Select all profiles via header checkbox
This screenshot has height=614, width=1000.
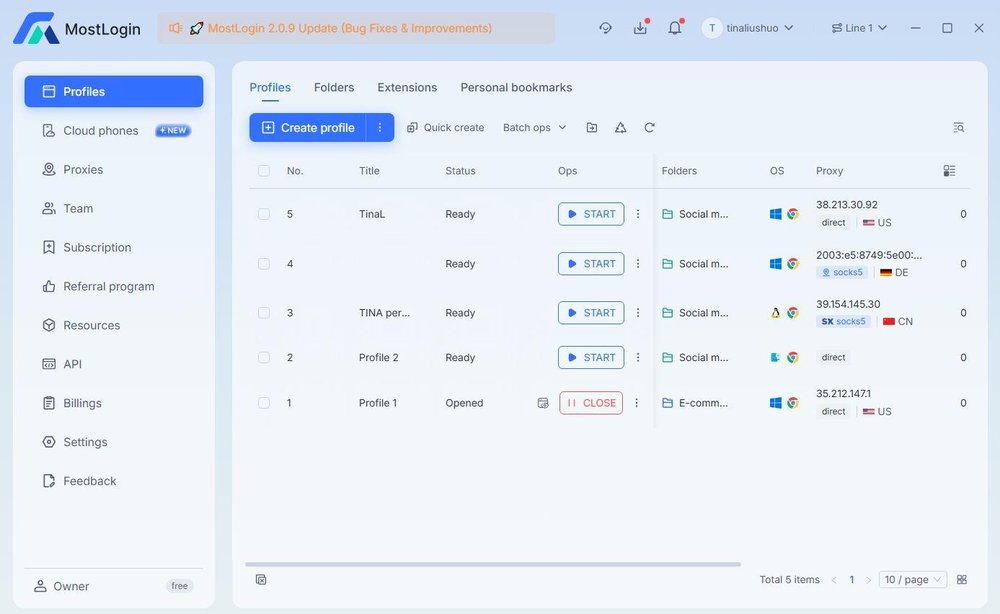click(x=263, y=170)
